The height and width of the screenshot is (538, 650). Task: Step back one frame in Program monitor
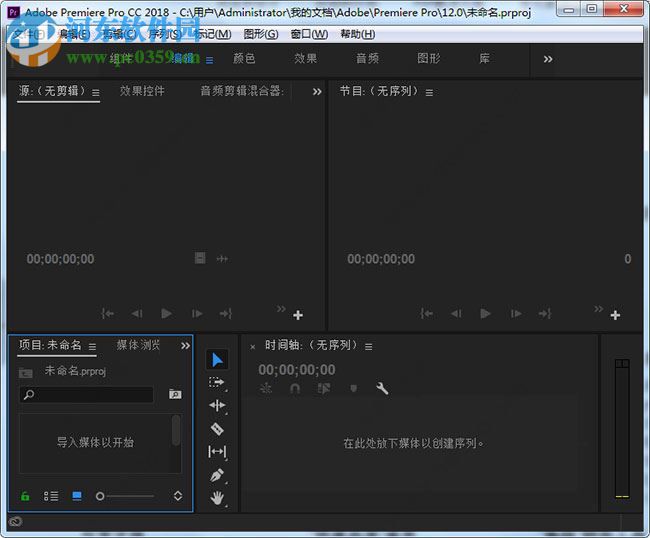click(456, 313)
